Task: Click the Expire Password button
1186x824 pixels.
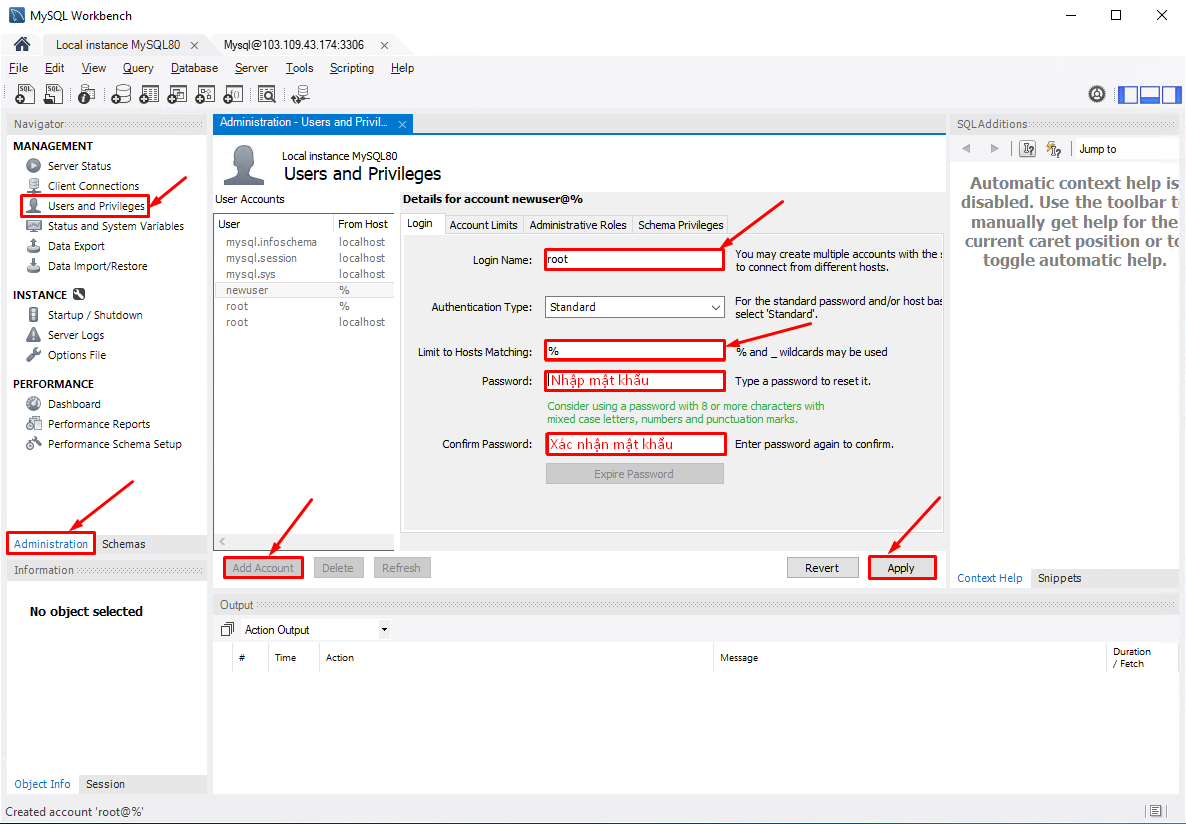Action: tap(634, 474)
